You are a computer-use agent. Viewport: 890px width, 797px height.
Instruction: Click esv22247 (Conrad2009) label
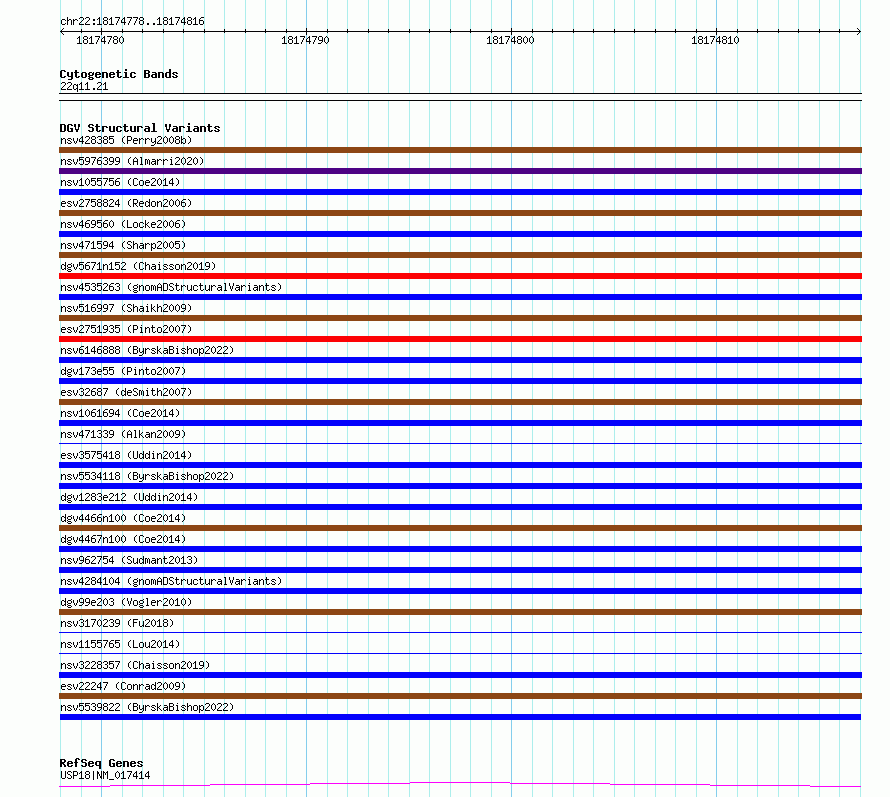click(123, 686)
